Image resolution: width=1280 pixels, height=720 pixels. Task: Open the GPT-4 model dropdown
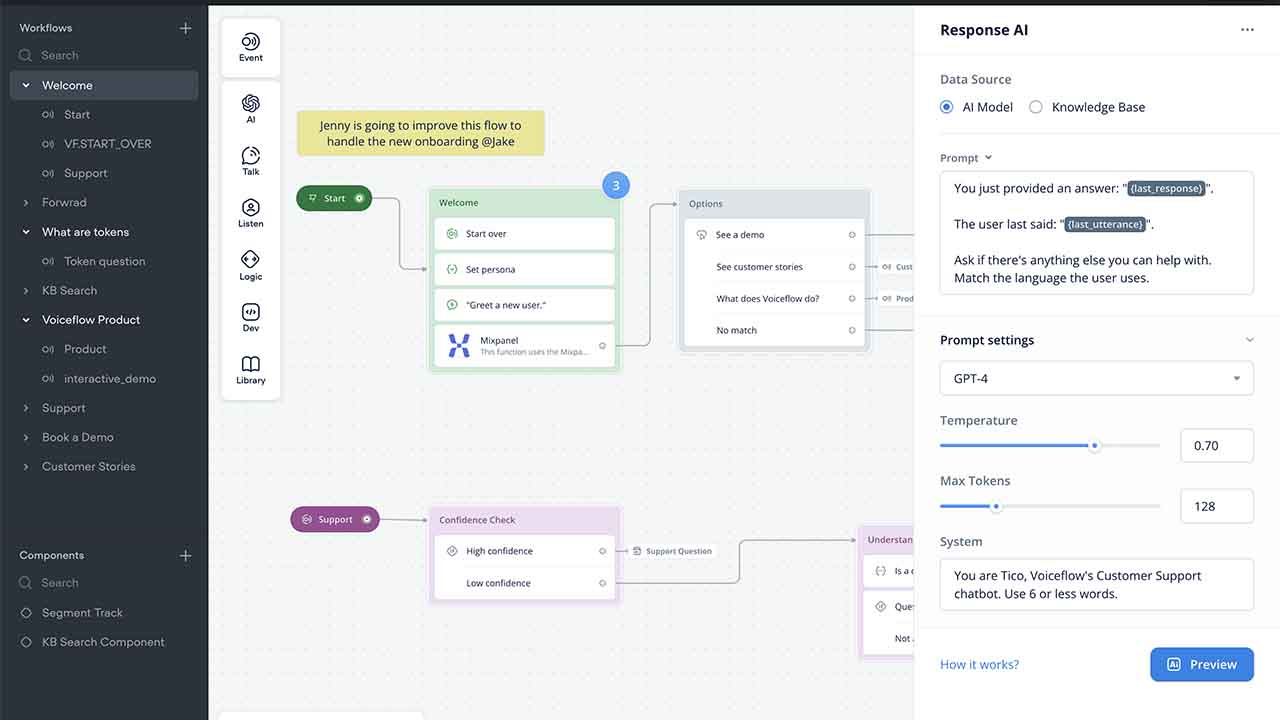[1097, 379]
